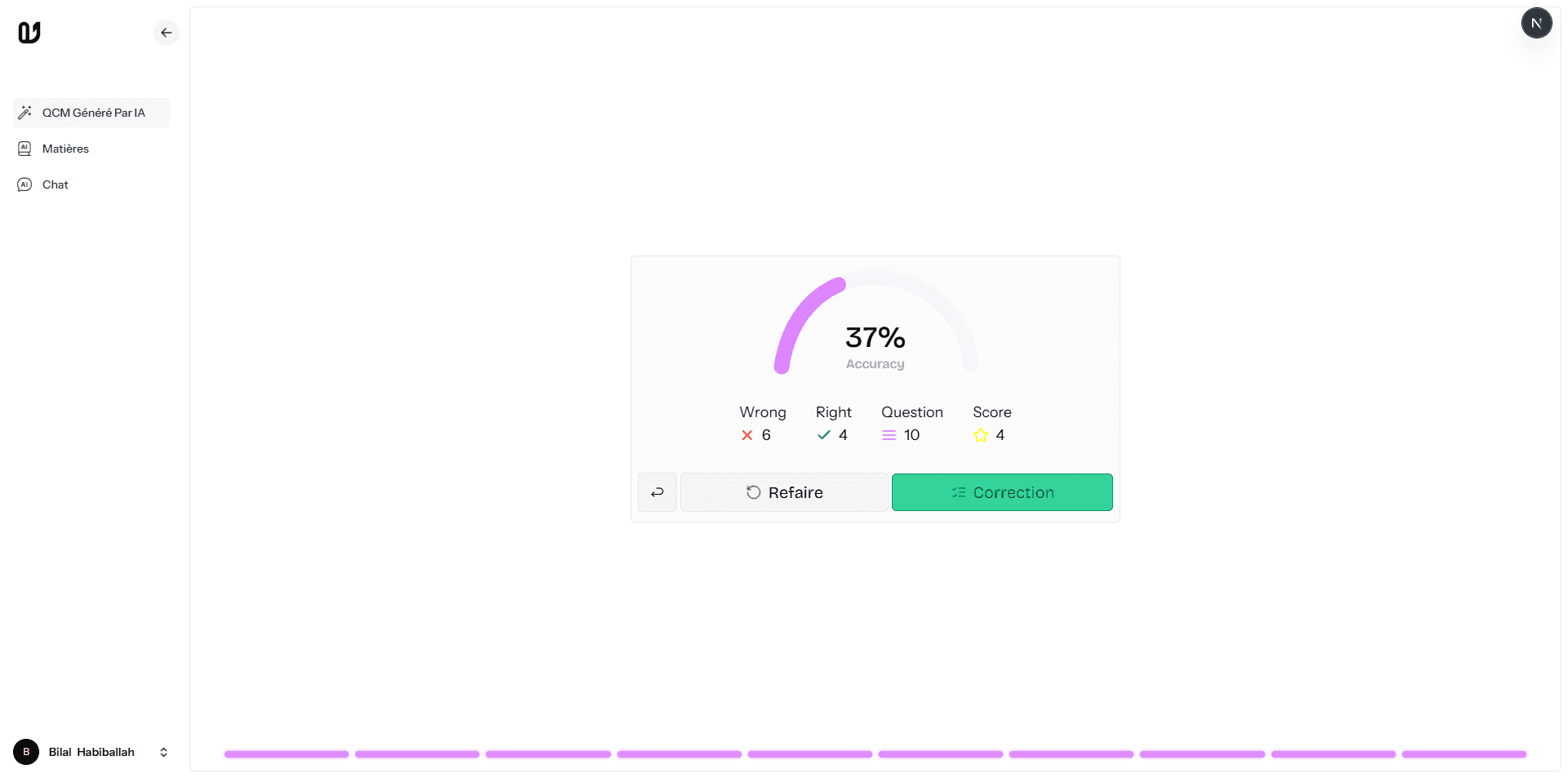Open QCM Généré Par IA menu
This screenshot has width=1568, height=778.
coord(91,113)
